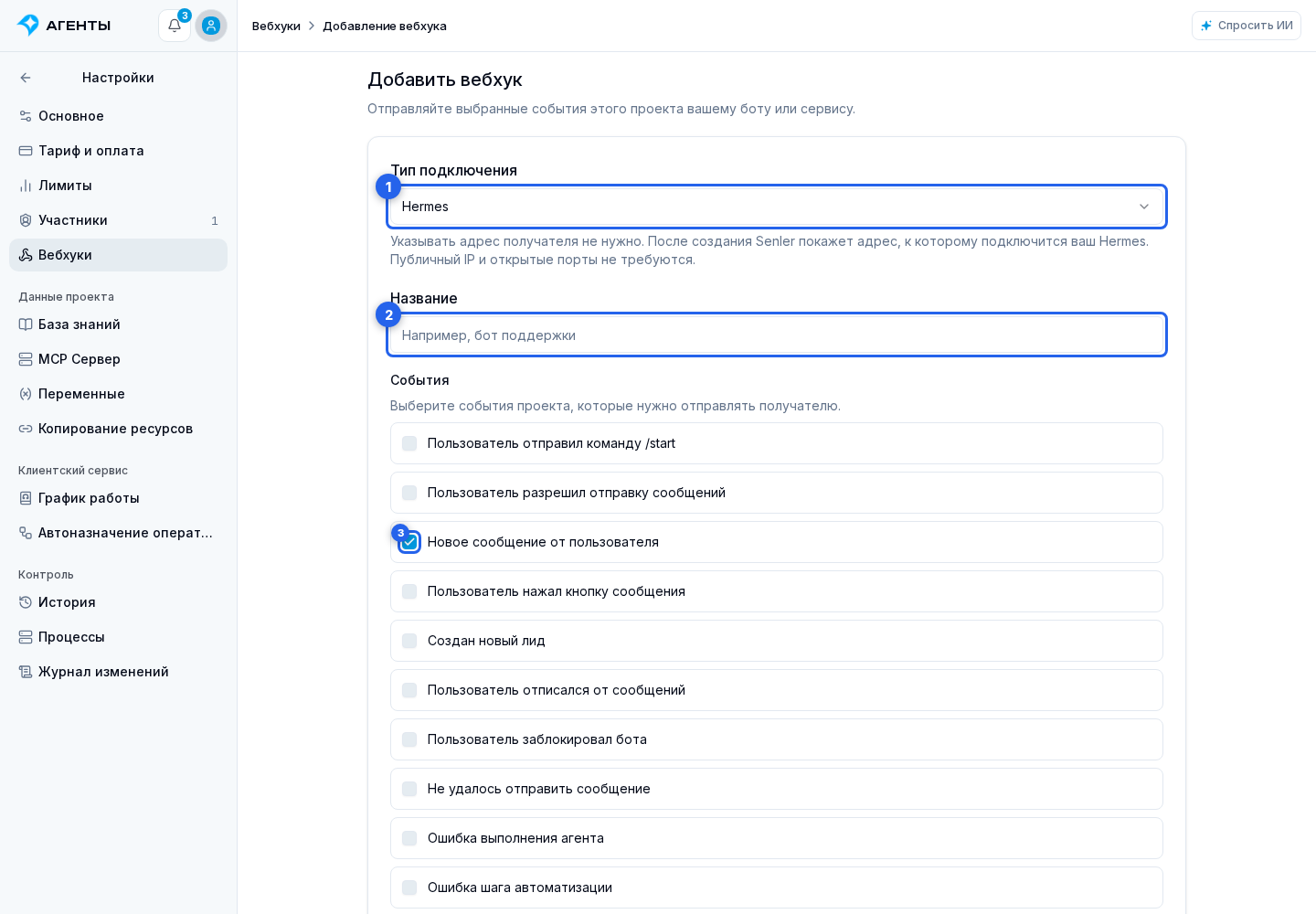Tick 'Пользователь нажал кнопку сообщения' checkbox

pyautogui.click(x=409, y=591)
